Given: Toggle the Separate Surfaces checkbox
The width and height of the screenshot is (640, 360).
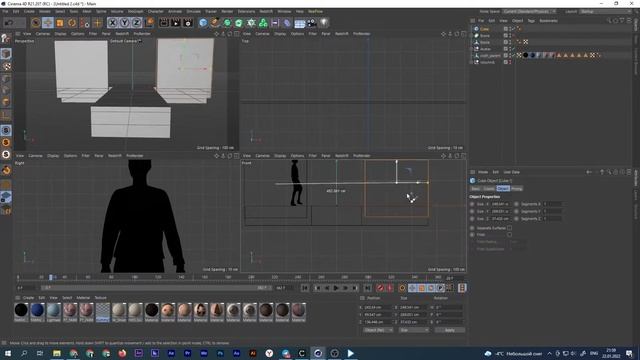Looking at the screenshot, I should click(509, 228).
